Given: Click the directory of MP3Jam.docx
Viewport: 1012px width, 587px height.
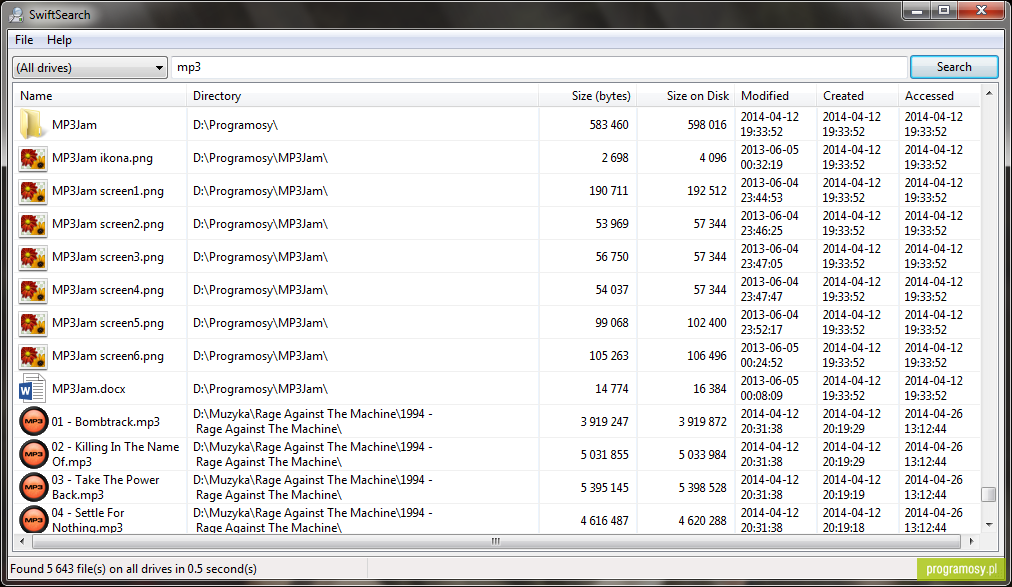Looking at the screenshot, I should pos(260,389).
